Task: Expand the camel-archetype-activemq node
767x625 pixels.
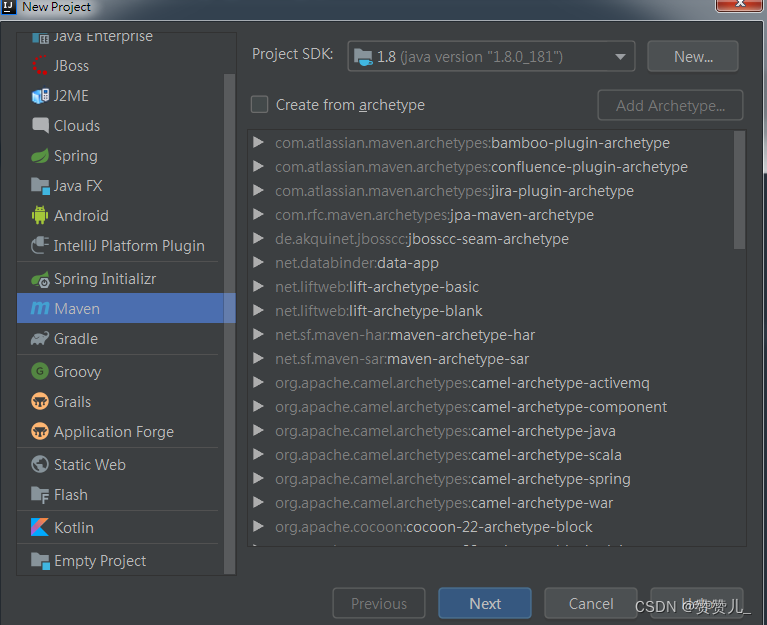Action: click(258, 382)
